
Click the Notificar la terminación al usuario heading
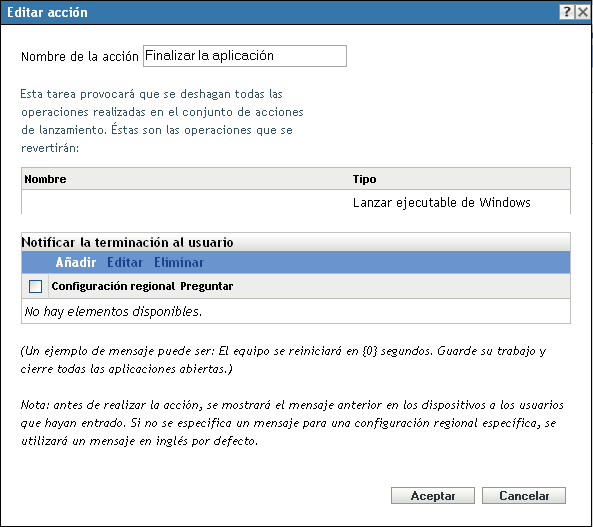[127, 242]
